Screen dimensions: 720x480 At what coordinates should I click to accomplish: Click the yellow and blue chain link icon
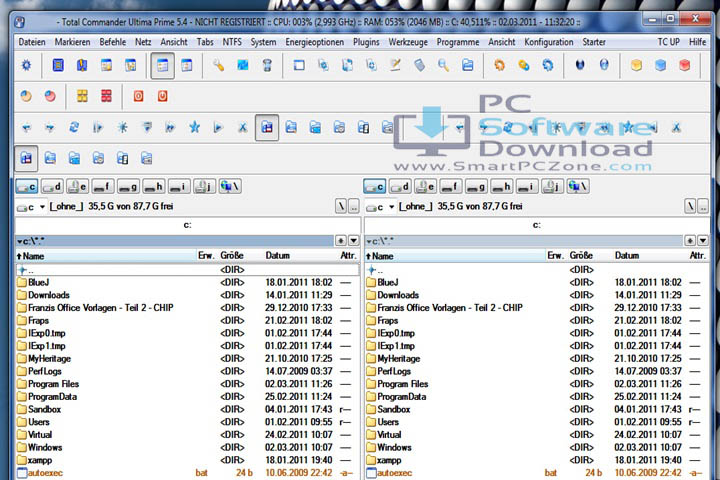point(523,65)
